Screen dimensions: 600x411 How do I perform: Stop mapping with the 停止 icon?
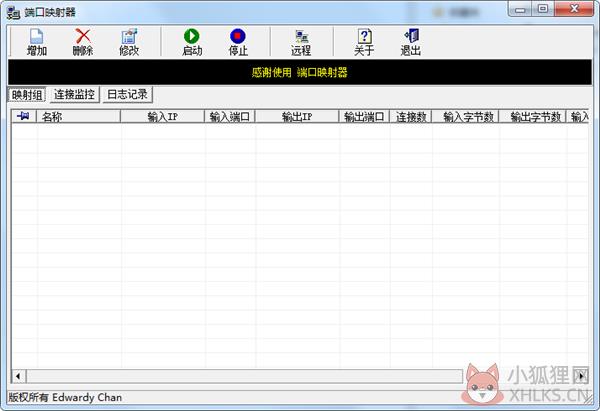(x=238, y=42)
